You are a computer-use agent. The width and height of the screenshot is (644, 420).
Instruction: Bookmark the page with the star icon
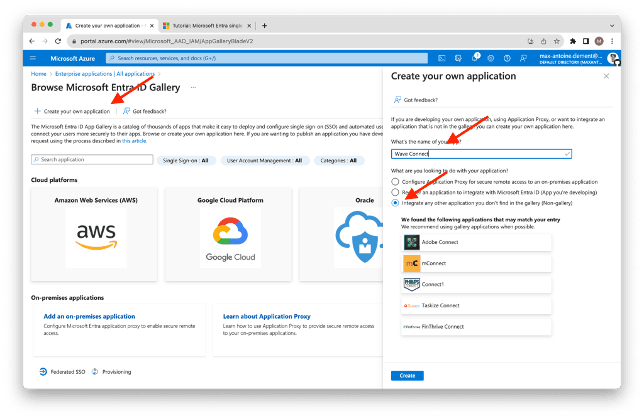click(557, 41)
